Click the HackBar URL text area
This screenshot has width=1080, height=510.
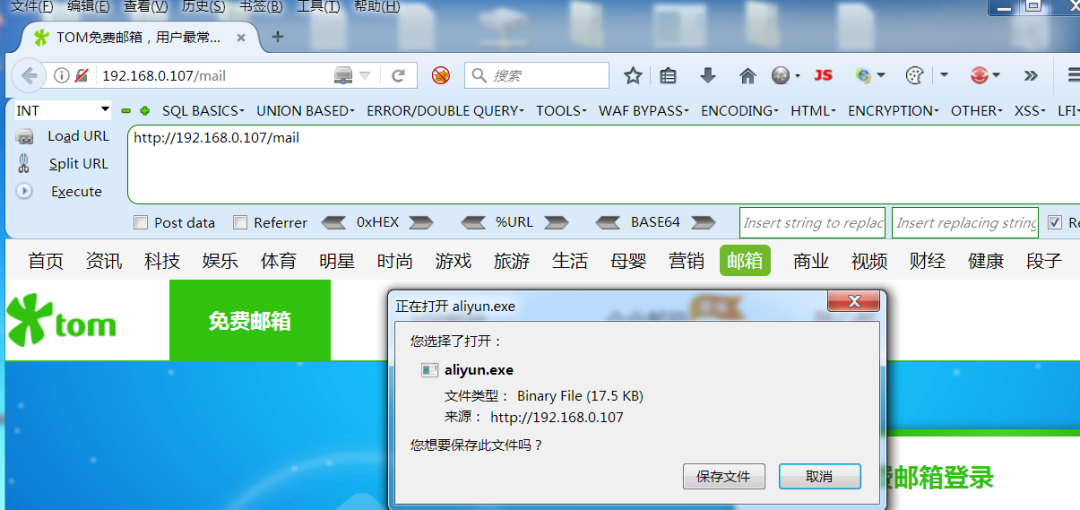[x=603, y=165]
